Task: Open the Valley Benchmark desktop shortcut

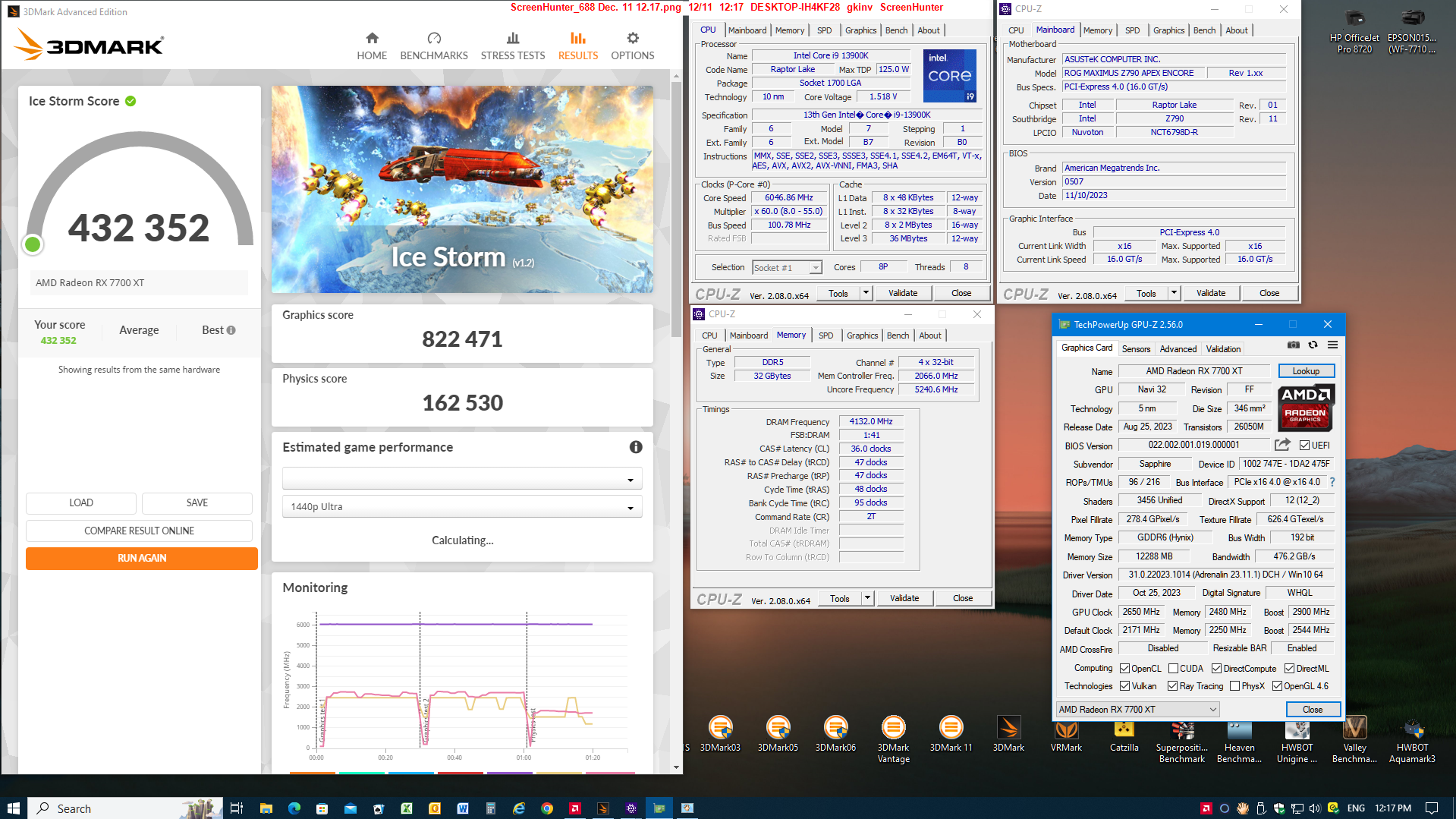Action: point(1354,739)
